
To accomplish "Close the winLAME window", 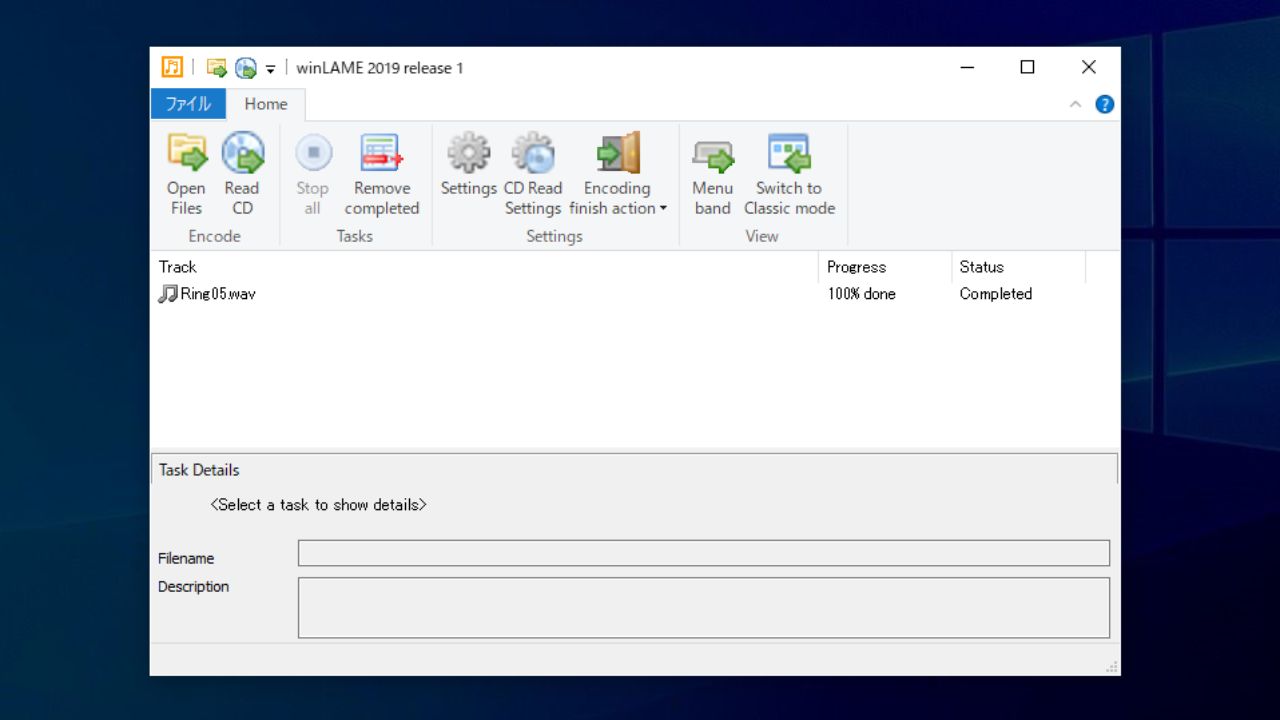I will [1089, 67].
